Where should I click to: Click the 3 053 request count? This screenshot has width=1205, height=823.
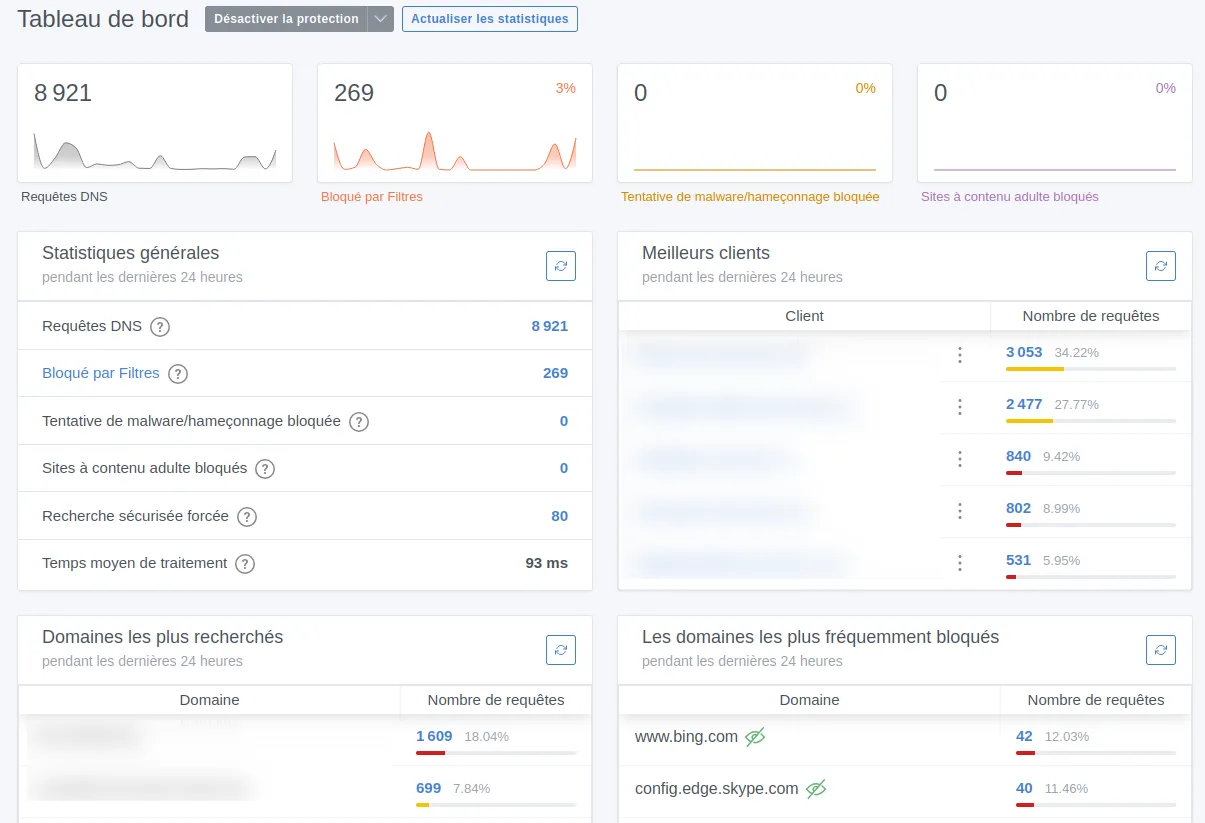(x=1024, y=352)
